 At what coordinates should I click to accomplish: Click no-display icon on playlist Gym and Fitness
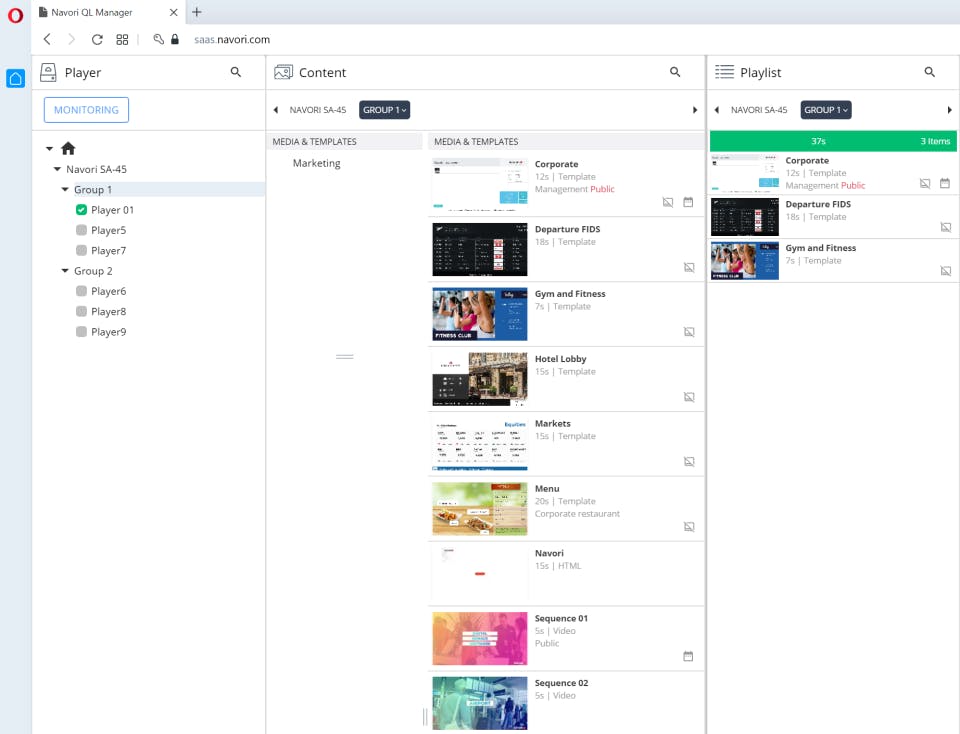tap(945, 271)
